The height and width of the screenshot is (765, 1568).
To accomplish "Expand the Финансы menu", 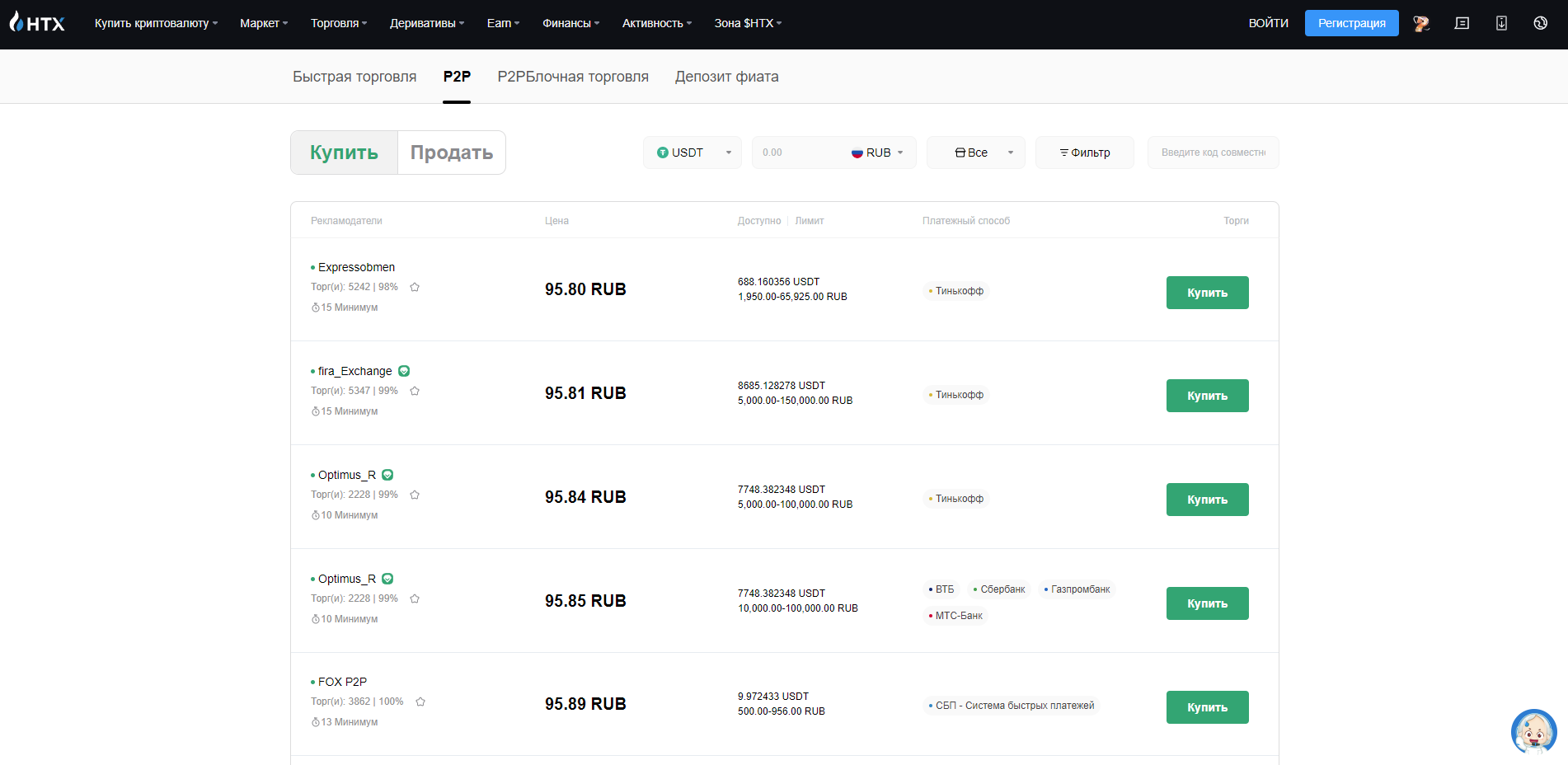I will [570, 23].
